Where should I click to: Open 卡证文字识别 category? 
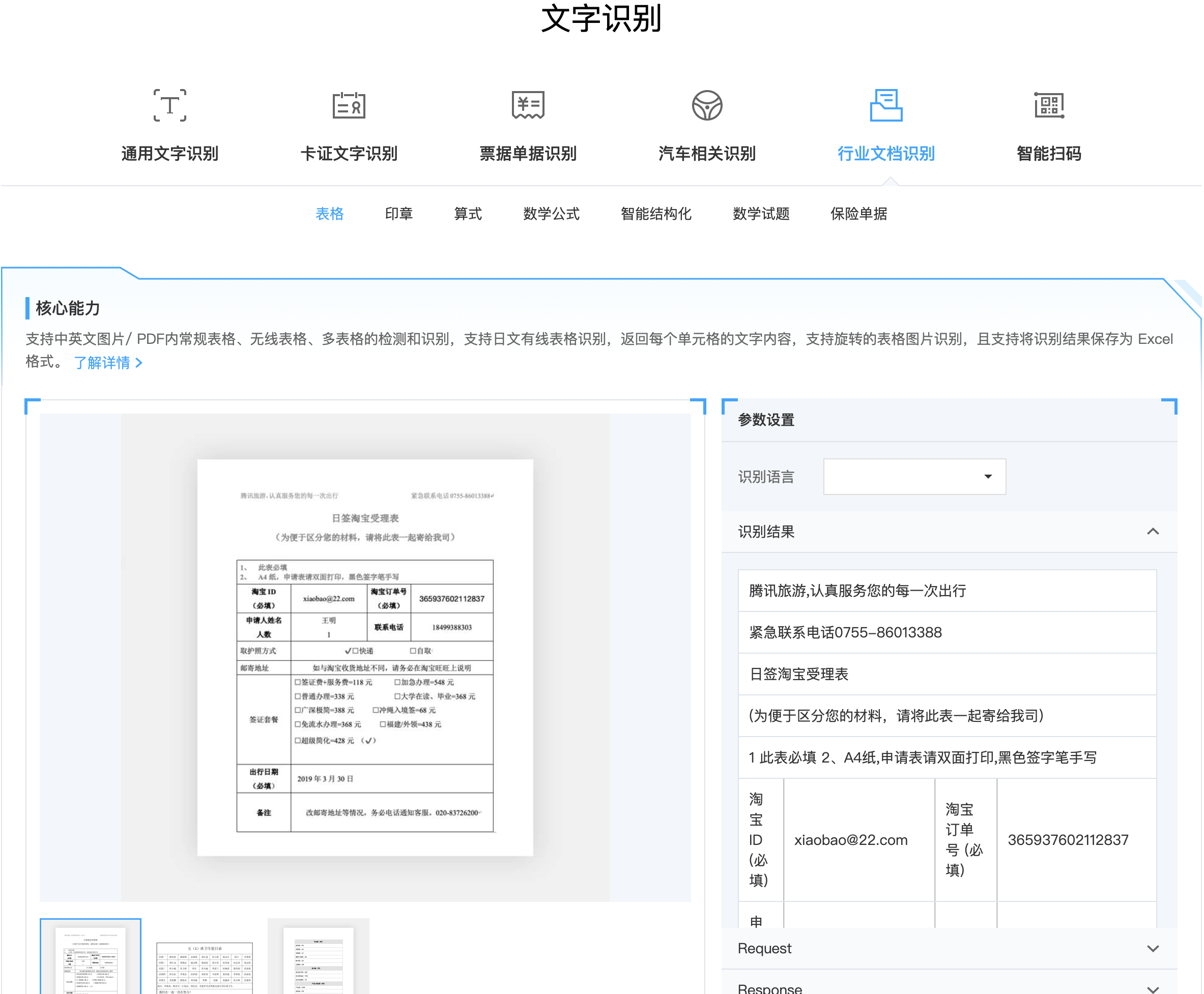[349, 154]
